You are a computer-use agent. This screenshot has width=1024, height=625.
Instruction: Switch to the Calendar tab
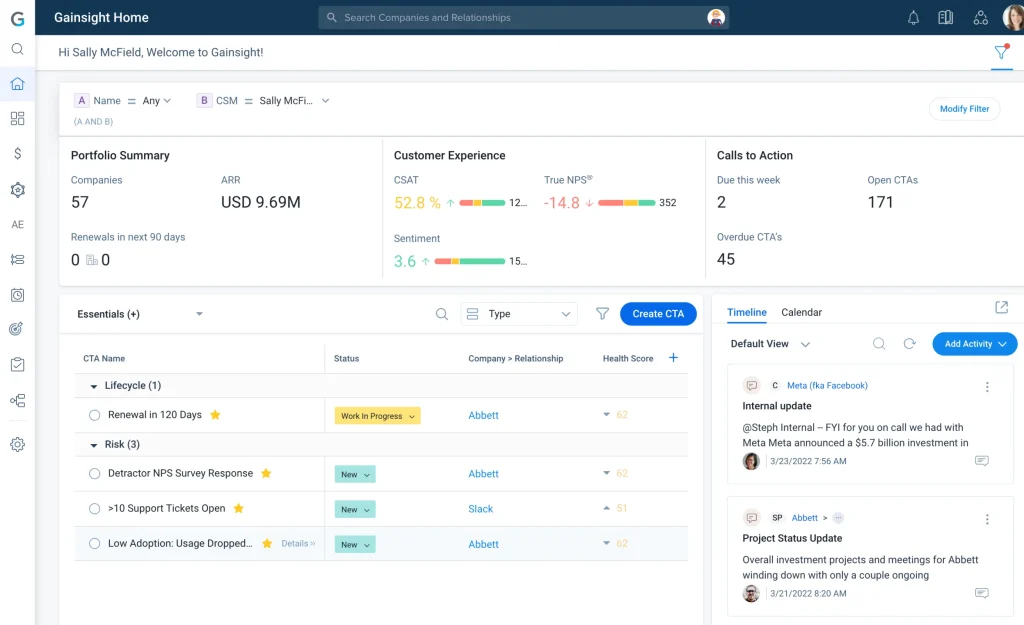tap(801, 312)
